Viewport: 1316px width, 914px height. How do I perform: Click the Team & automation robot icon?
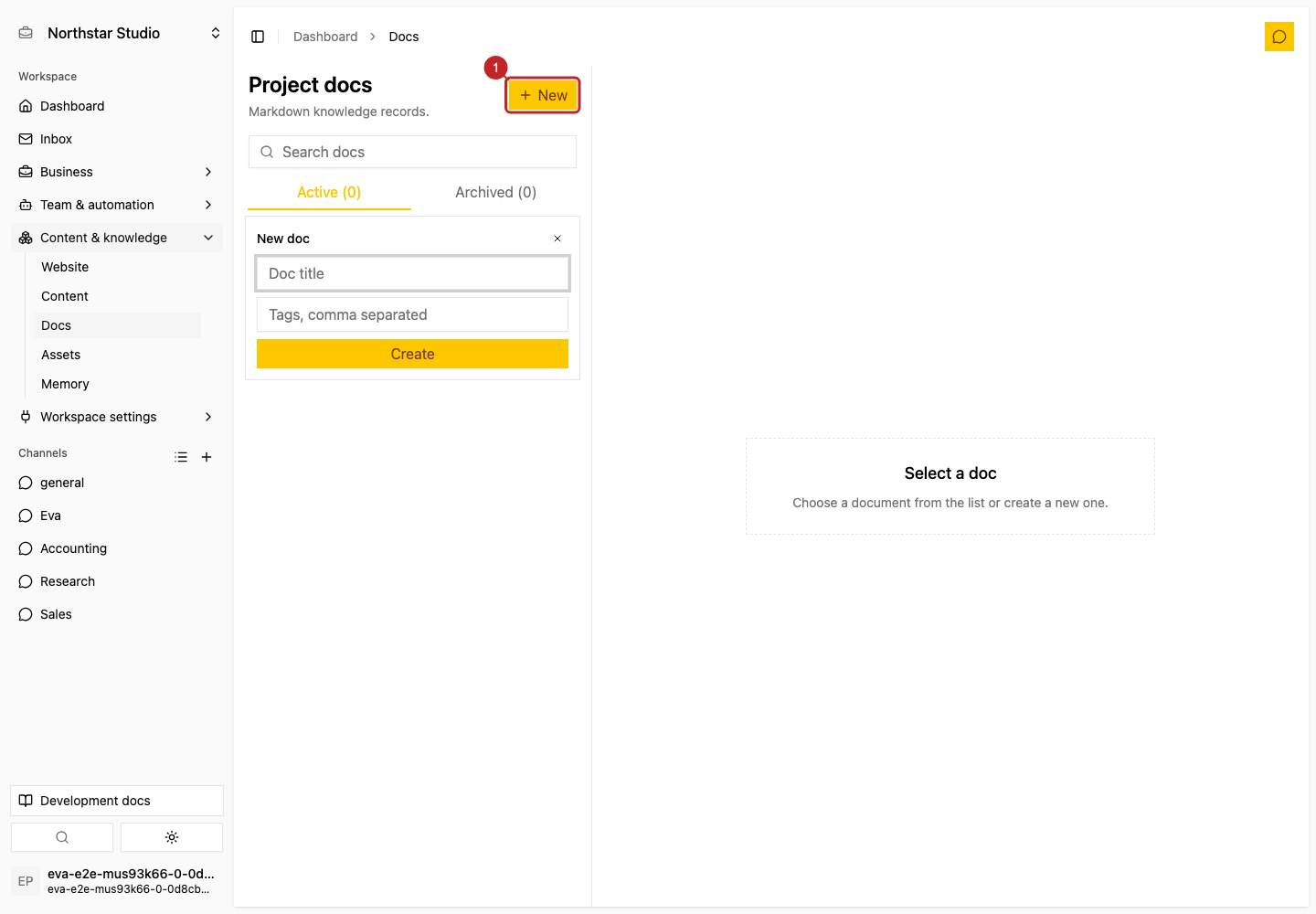pos(26,205)
